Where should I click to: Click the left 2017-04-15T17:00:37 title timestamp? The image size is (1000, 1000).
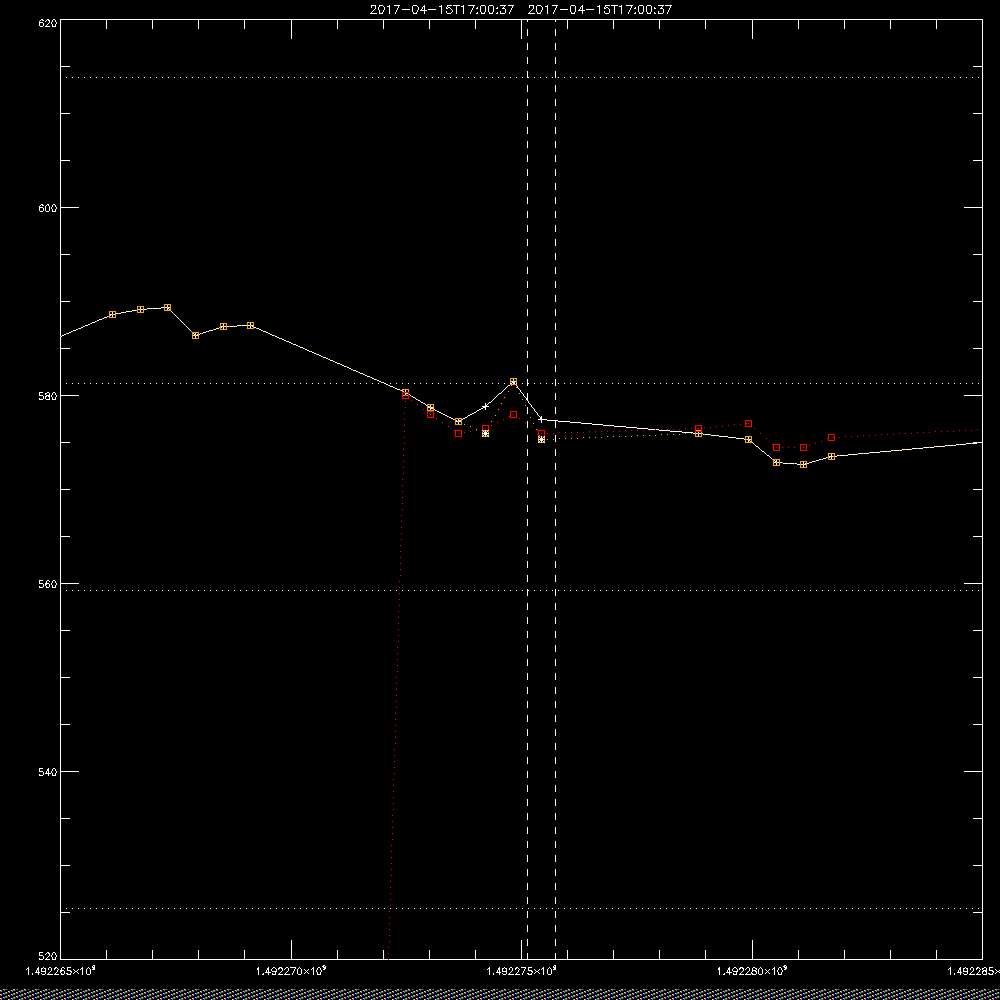(442, 10)
